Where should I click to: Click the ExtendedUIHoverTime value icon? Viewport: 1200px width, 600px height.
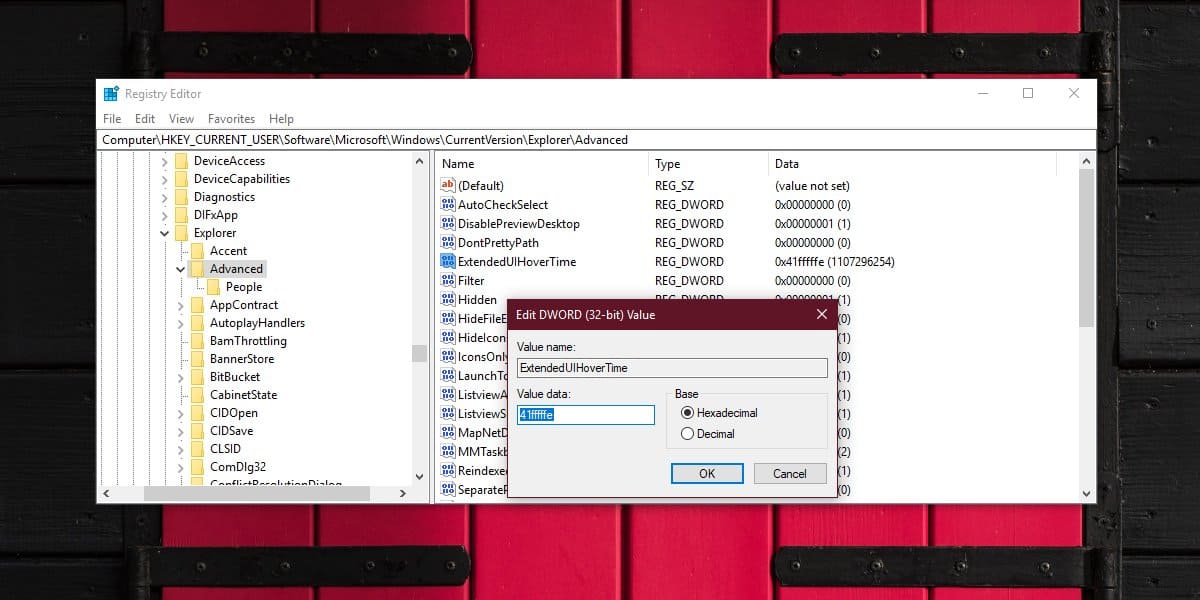448,262
